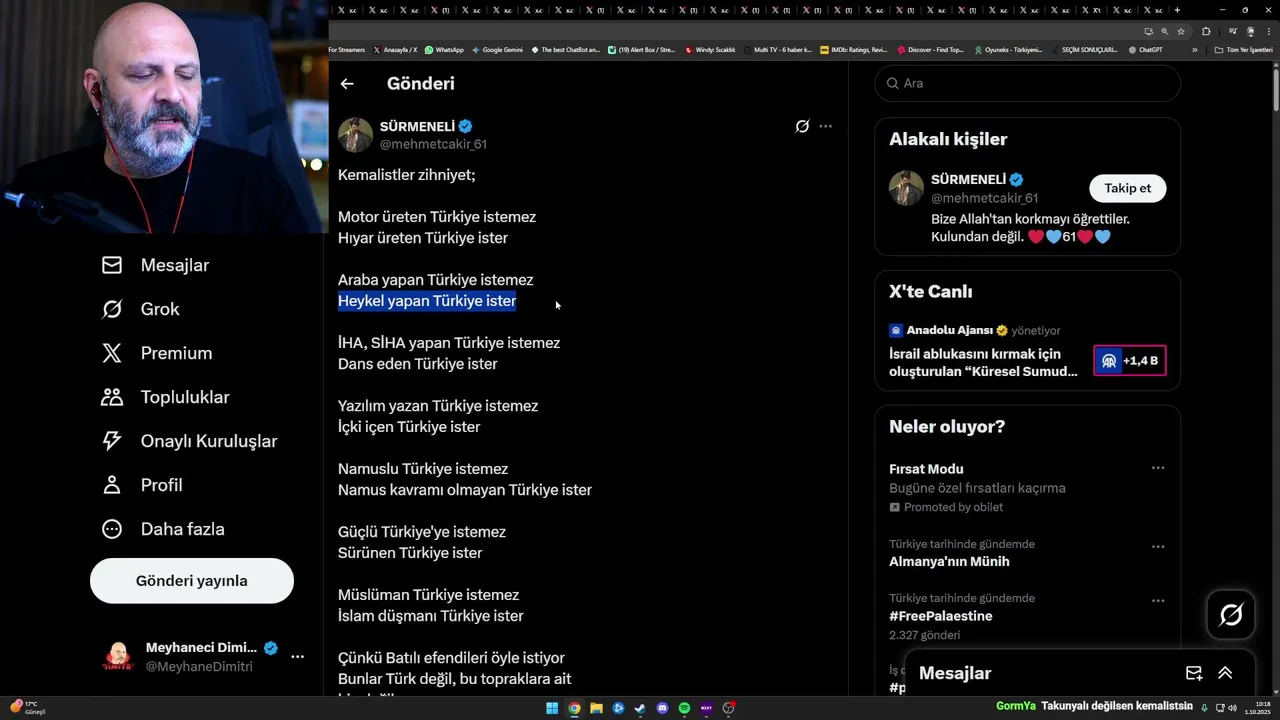The height and width of the screenshot is (720, 1280).
Task: Open the IMDb: Ratings bookmark
Action: coord(853,49)
